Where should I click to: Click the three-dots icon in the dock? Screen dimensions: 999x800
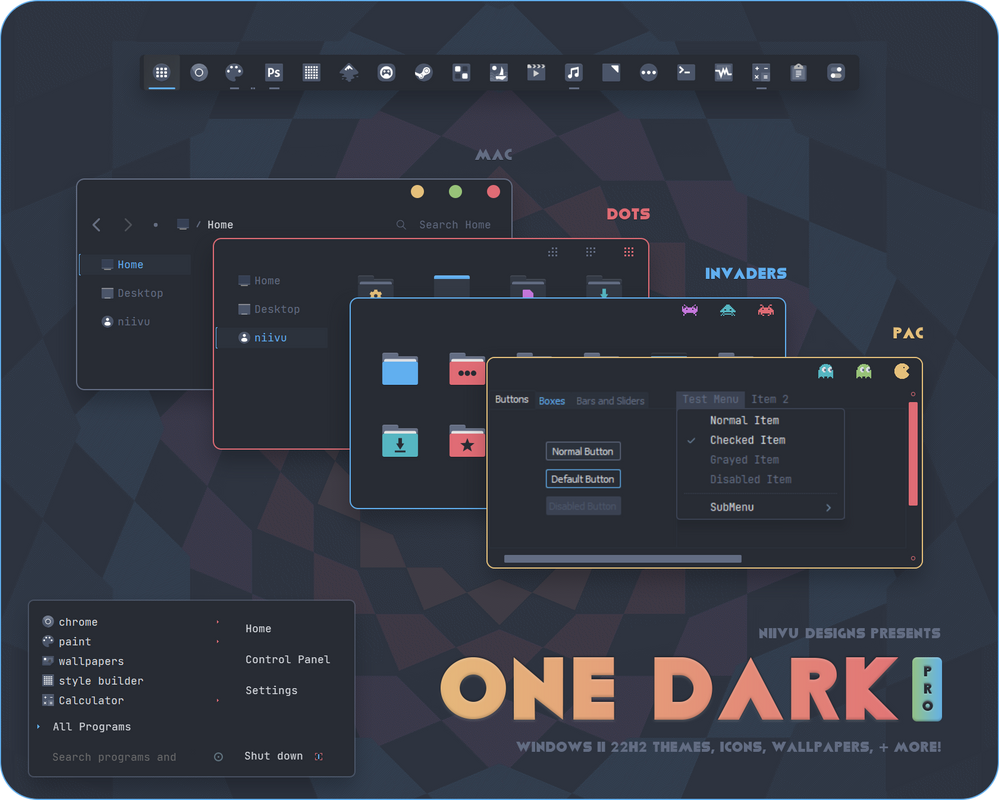pyautogui.click(x=649, y=73)
